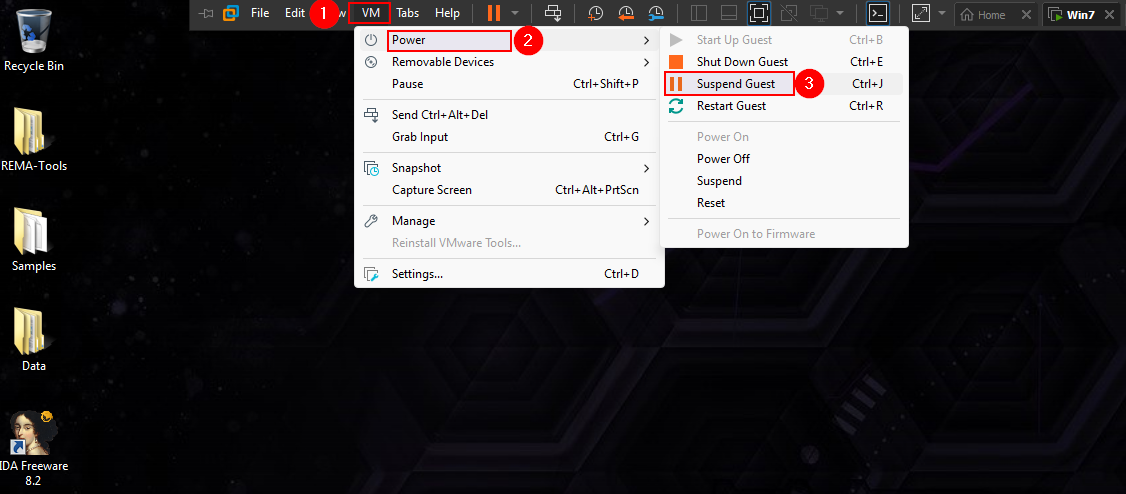Click the Send Ctrl+Alt+Del toolbar icon
This screenshot has width=1126, height=494.
553,13
